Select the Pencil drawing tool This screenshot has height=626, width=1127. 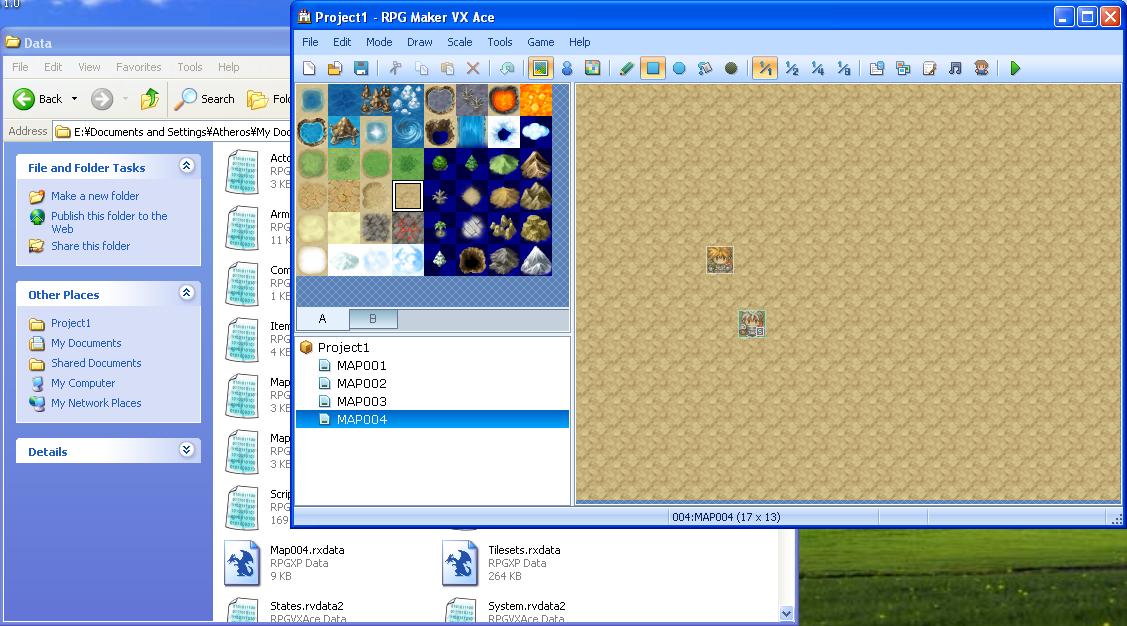coord(625,68)
